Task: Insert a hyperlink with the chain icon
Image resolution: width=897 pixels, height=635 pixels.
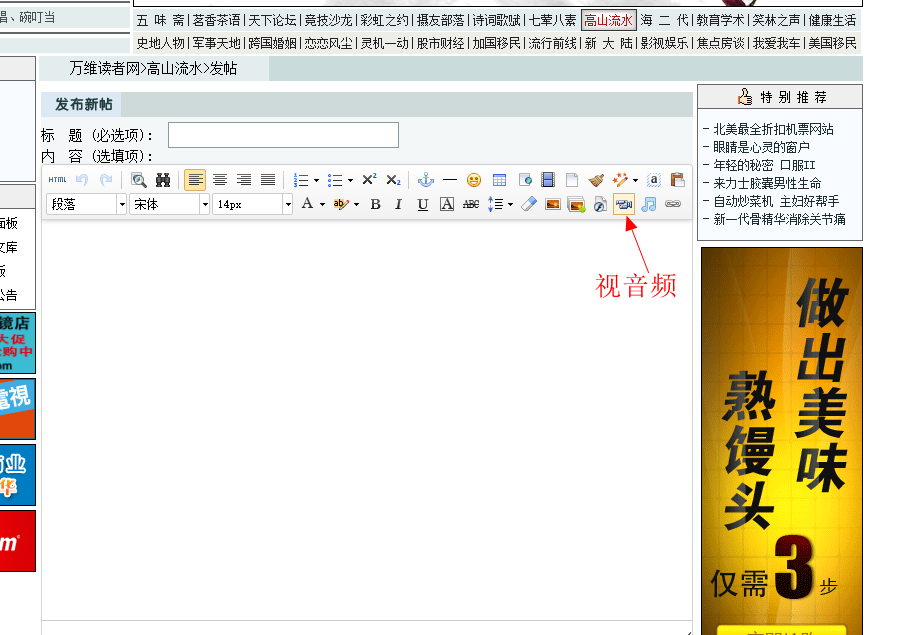Action: point(673,204)
